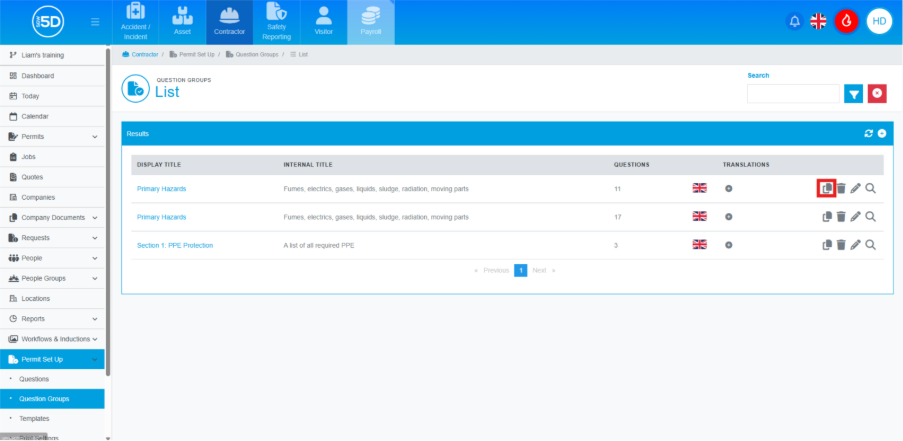Add translation for Section 1: PPE Protection
903x441 pixels.
coord(729,245)
